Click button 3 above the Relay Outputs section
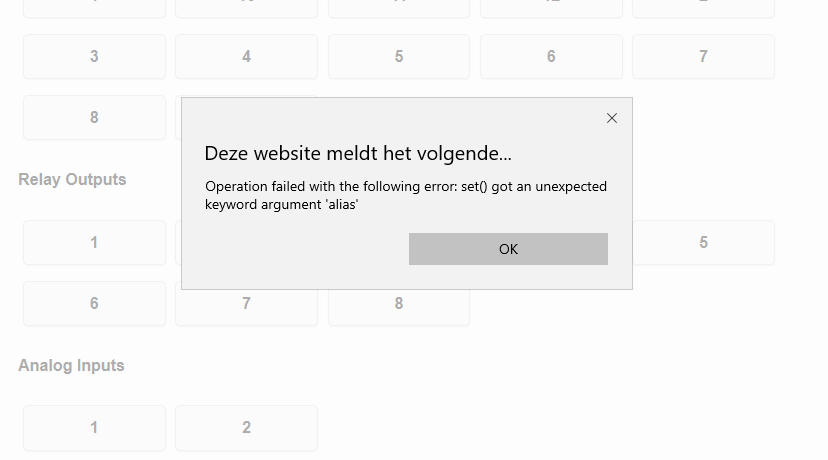The image size is (828, 460). tap(94, 56)
